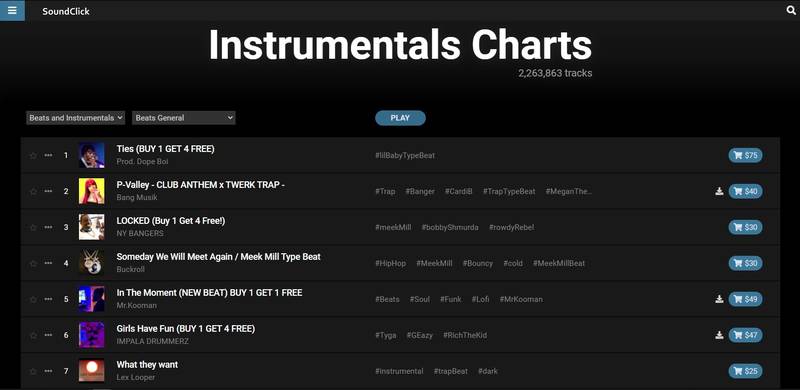Open three-dots options for LOCKED track
Viewport: 800px width, 390px height.
click(48, 227)
